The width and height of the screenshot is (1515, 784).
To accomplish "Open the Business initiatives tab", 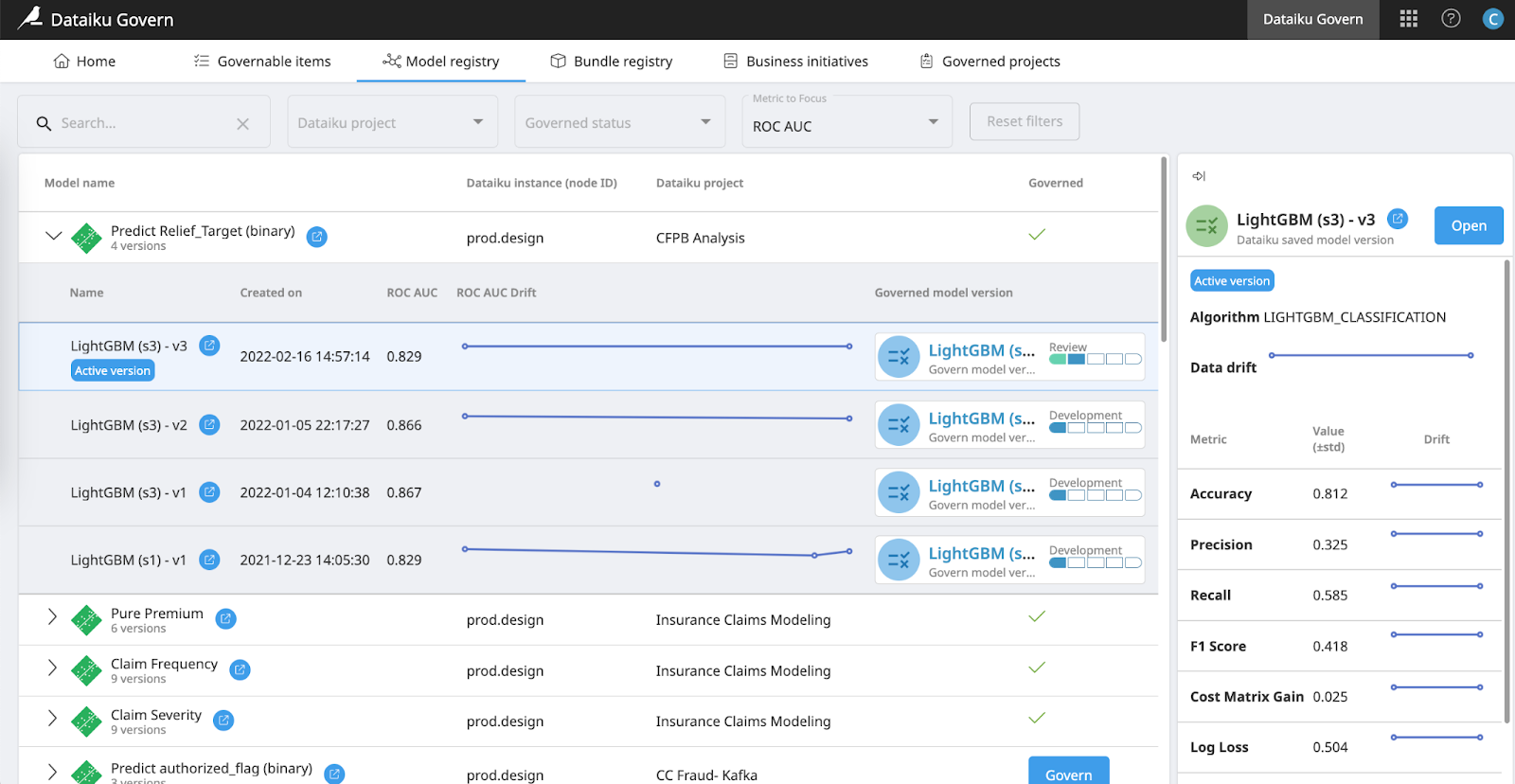I will [795, 62].
